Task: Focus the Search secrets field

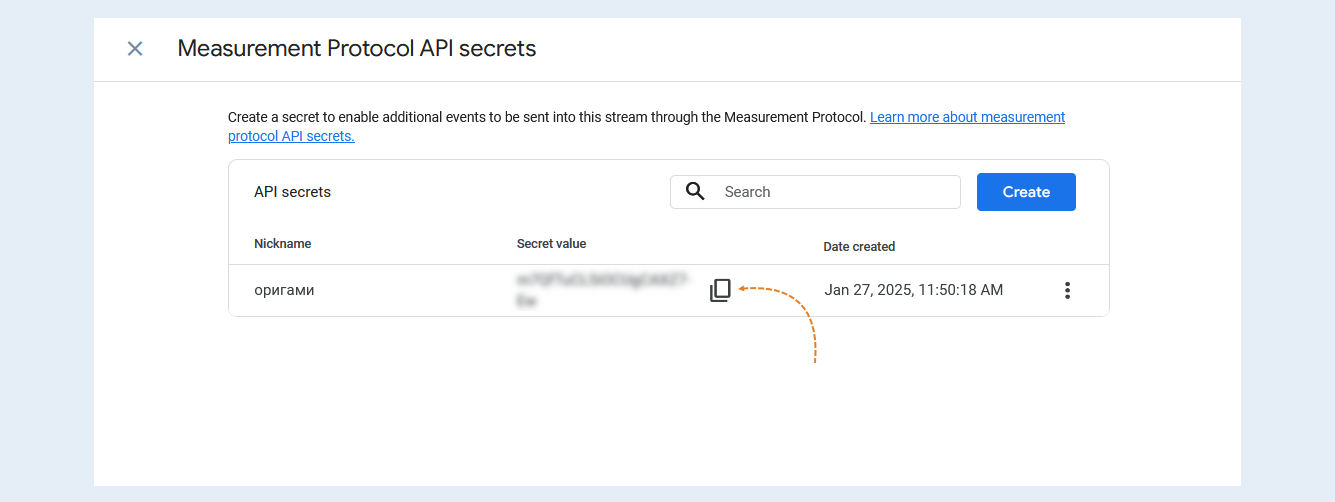Action: pos(815,192)
